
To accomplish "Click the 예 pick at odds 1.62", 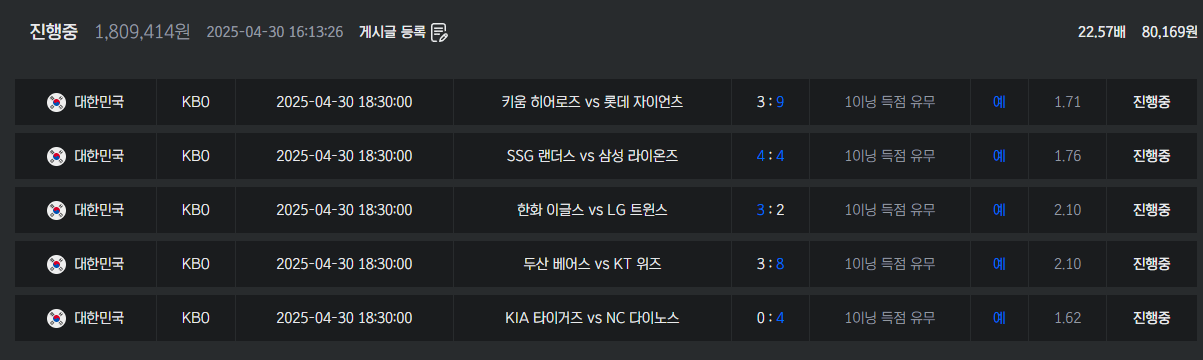I will click(999, 318).
